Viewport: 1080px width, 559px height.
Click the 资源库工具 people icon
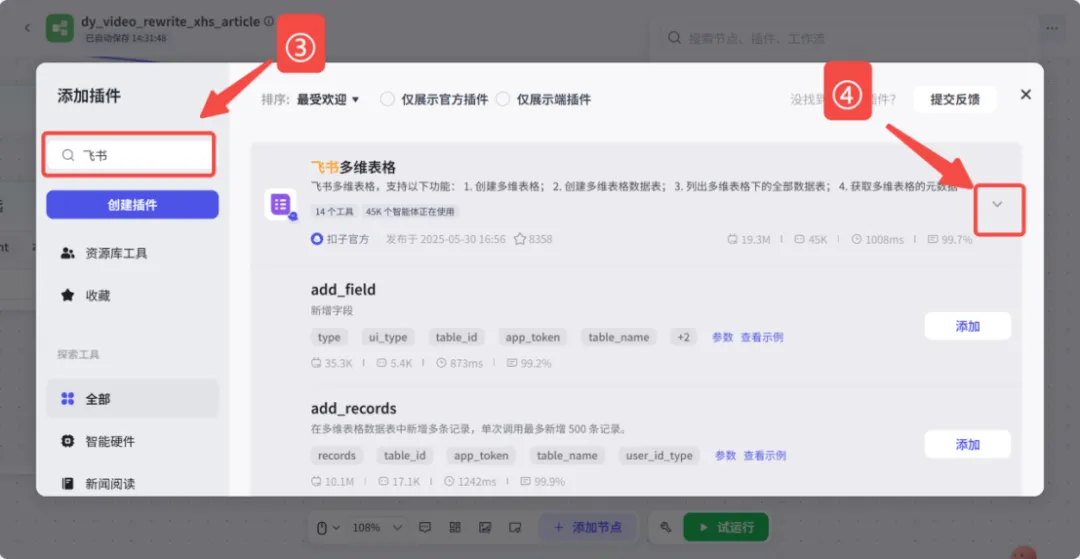[x=68, y=253]
